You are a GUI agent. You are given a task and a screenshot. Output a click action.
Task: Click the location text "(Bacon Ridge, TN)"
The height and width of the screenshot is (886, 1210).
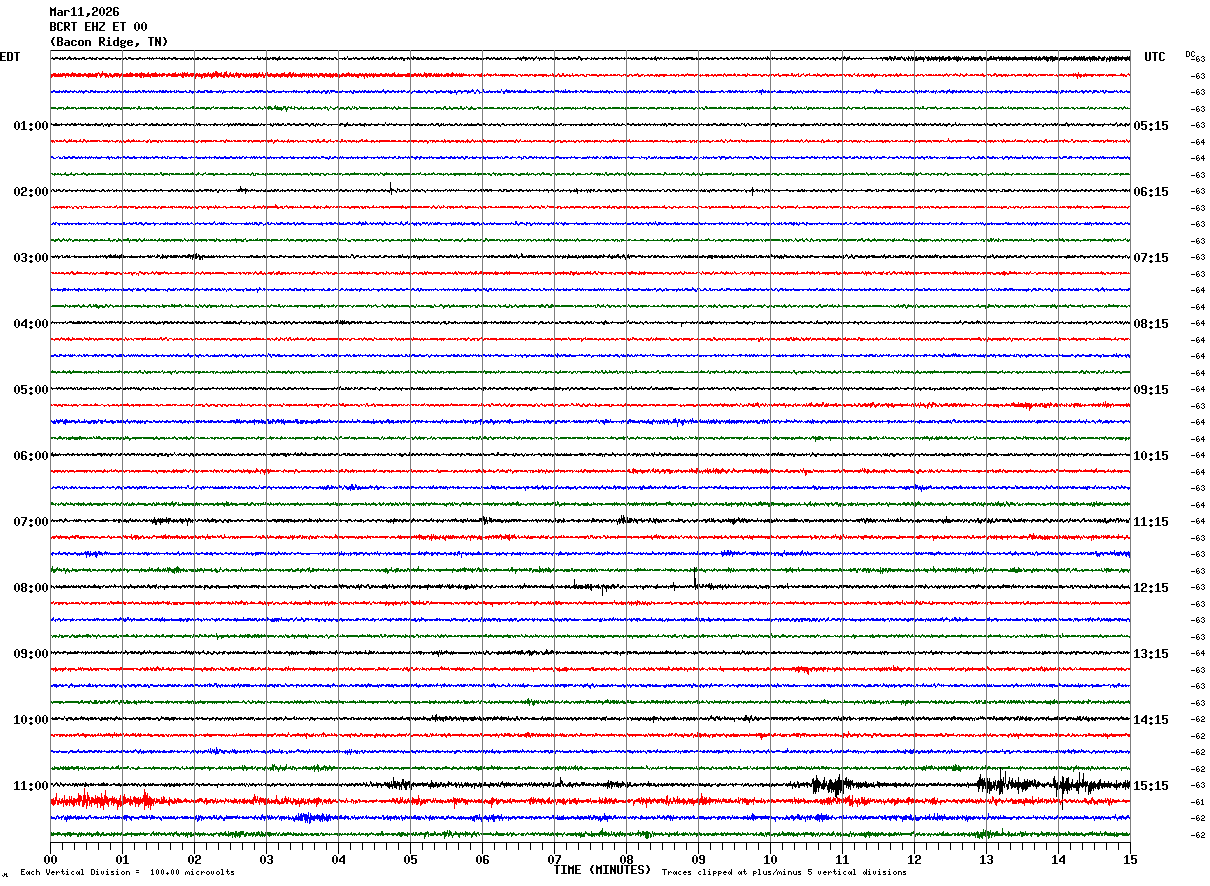(x=109, y=42)
